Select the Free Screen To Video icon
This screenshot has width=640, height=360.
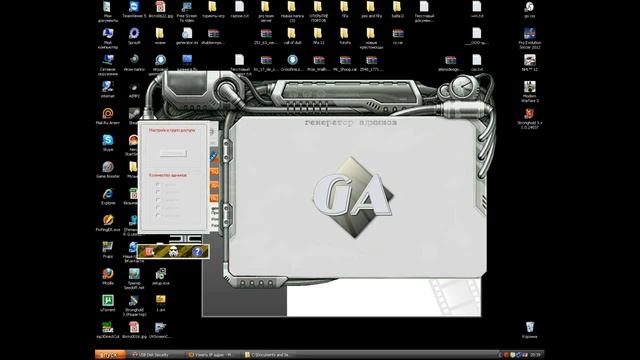point(187,11)
